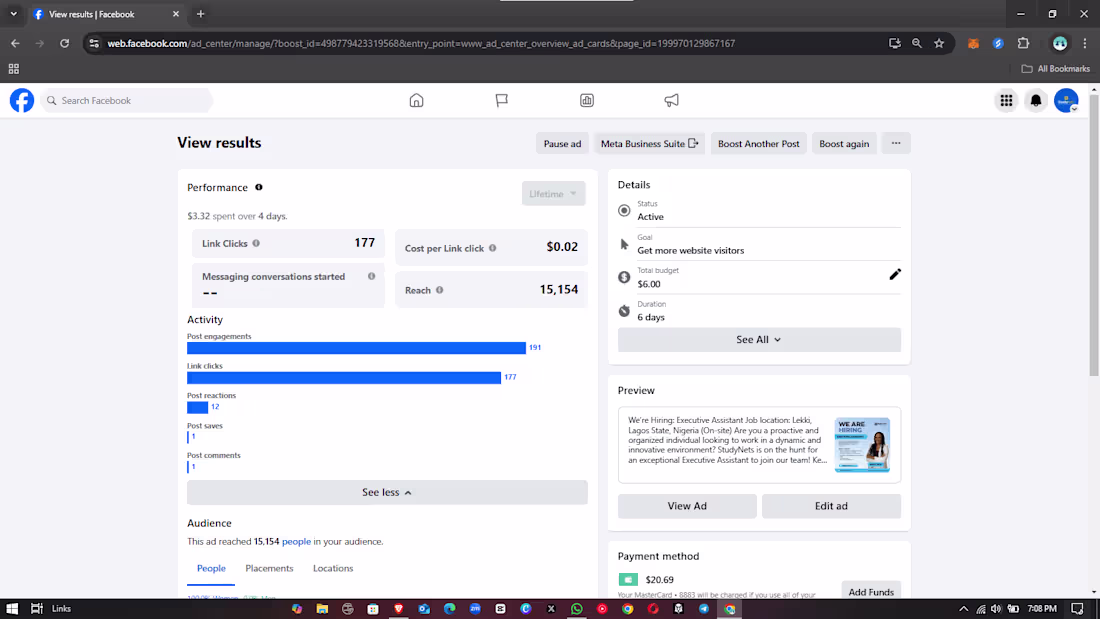
Task: Click Boost again button
Action: [844, 144]
